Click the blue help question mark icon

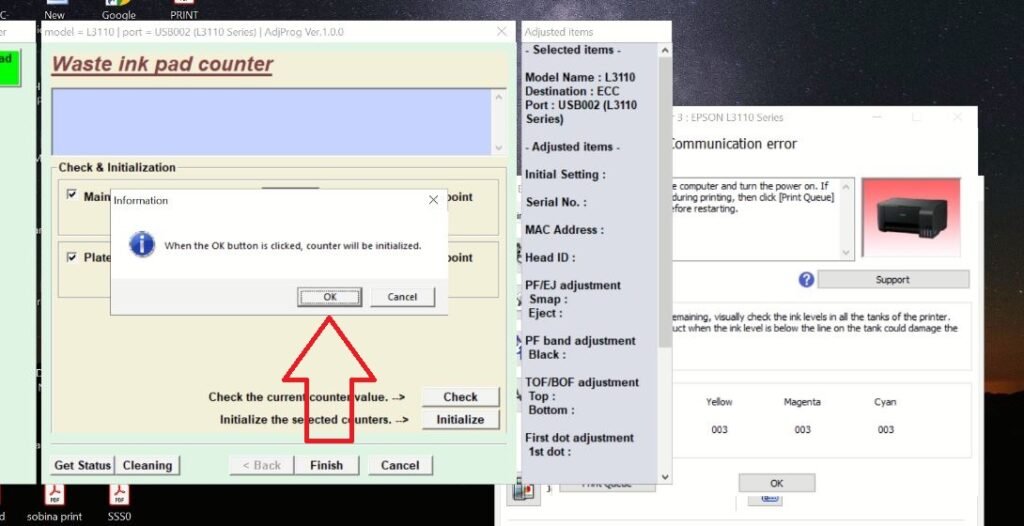click(807, 280)
